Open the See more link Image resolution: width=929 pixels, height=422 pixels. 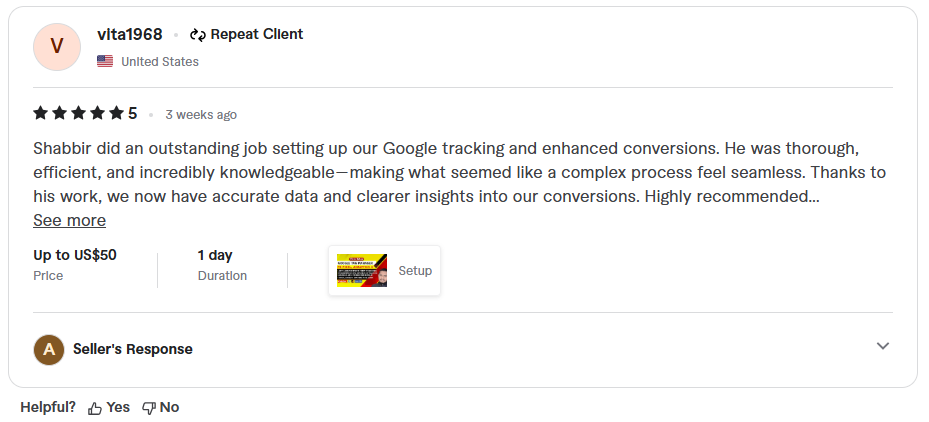point(69,220)
